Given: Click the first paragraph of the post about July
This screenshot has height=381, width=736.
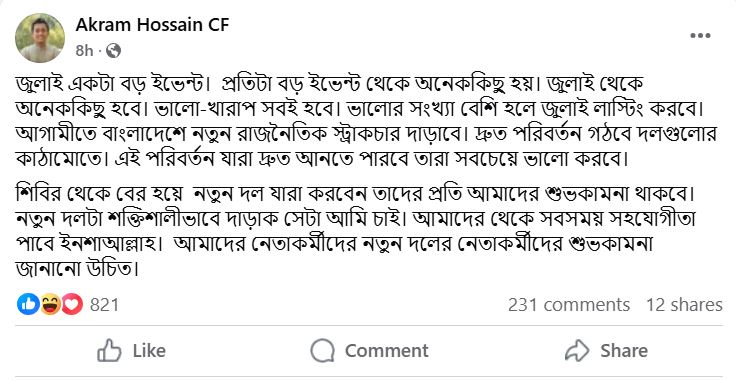Looking at the screenshot, I should (367, 122).
